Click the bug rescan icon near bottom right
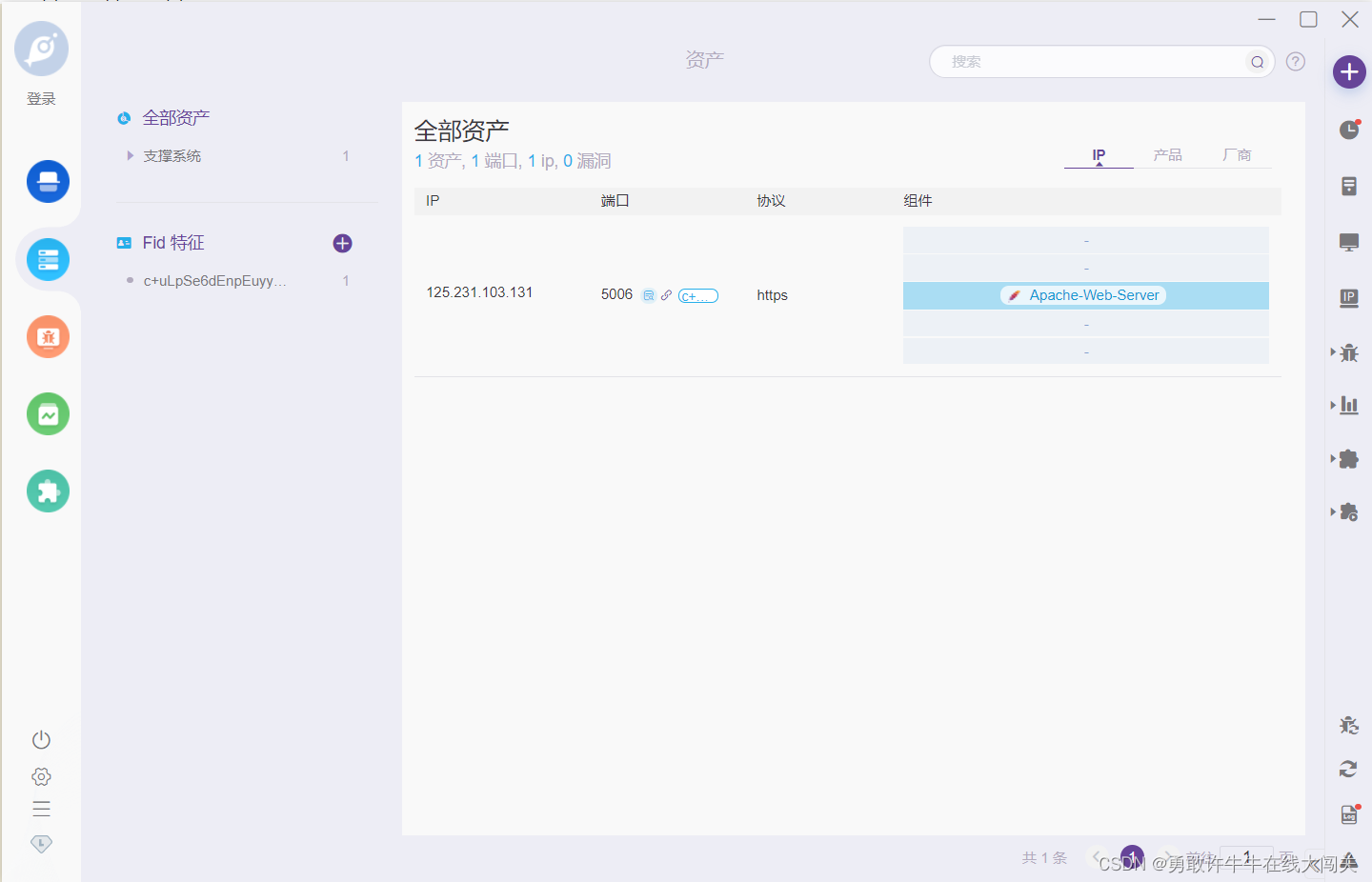The width and height of the screenshot is (1372, 882). (1349, 725)
